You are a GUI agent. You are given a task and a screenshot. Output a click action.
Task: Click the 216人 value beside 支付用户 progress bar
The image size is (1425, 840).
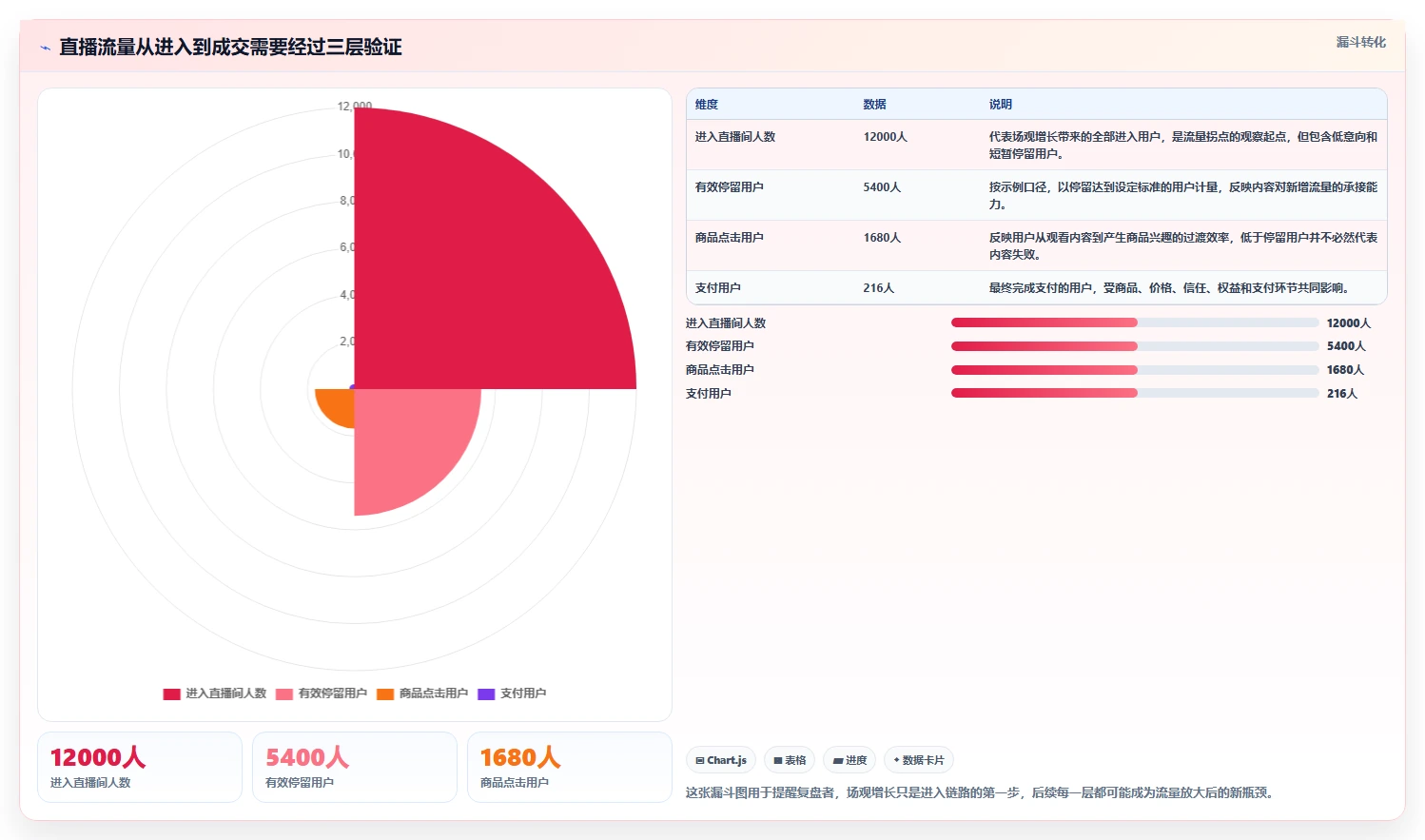[1342, 394]
